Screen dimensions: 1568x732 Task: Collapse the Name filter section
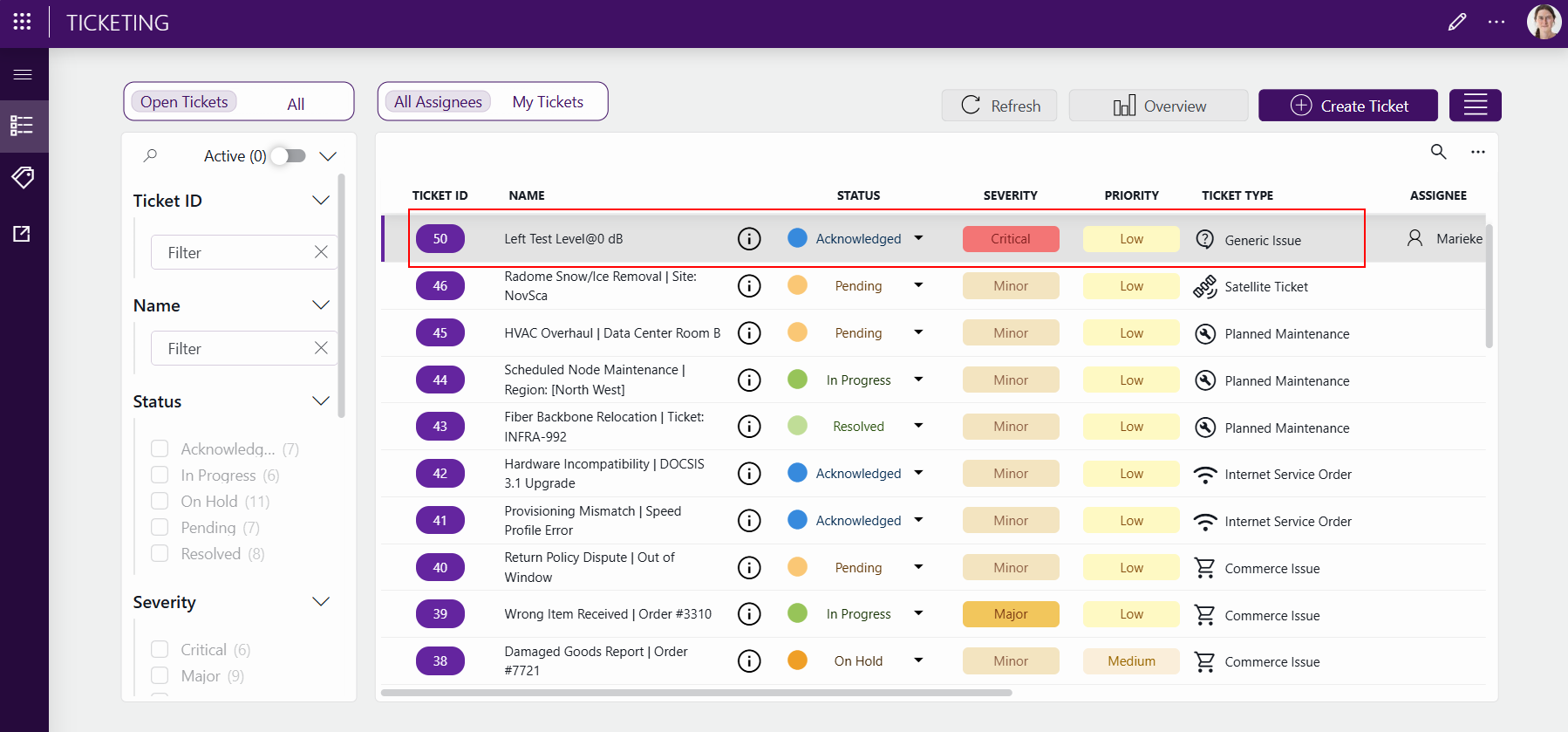(x=321, y=305)
